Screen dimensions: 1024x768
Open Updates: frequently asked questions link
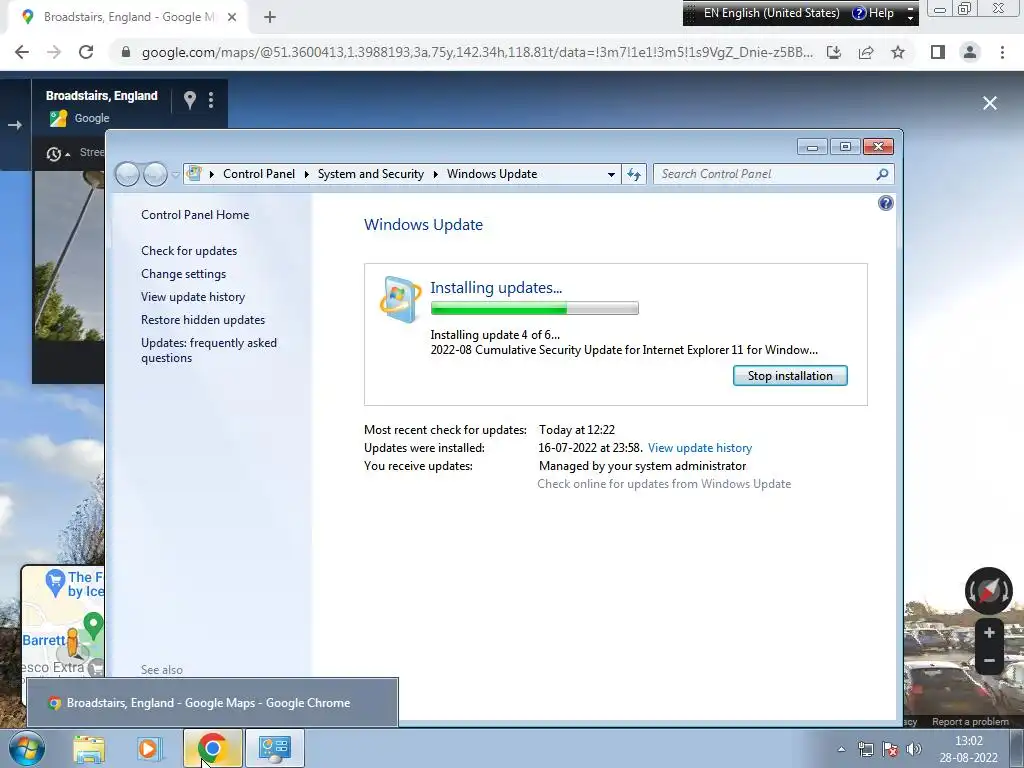[x=209, y=350]
